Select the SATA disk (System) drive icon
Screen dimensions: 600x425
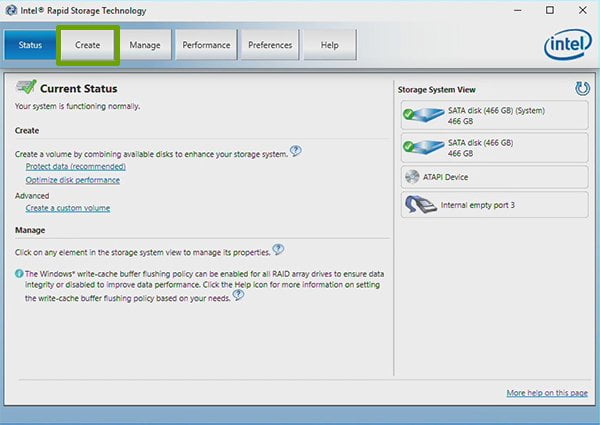[424, 115]
